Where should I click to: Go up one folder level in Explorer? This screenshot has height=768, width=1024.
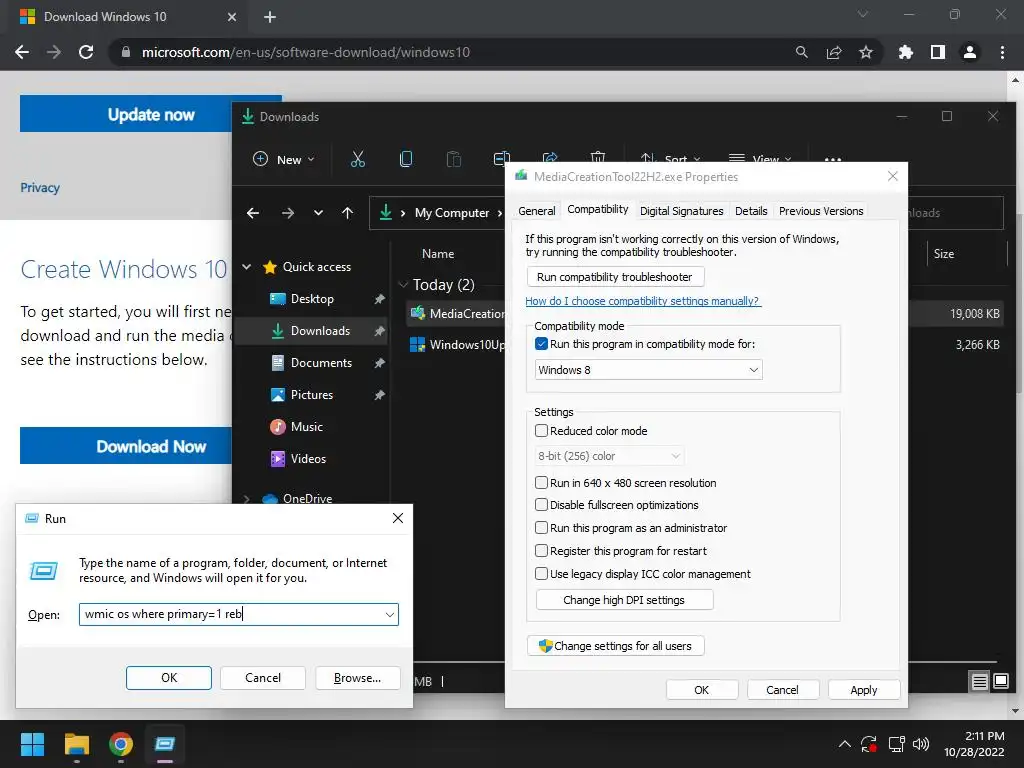click(347, 212)
